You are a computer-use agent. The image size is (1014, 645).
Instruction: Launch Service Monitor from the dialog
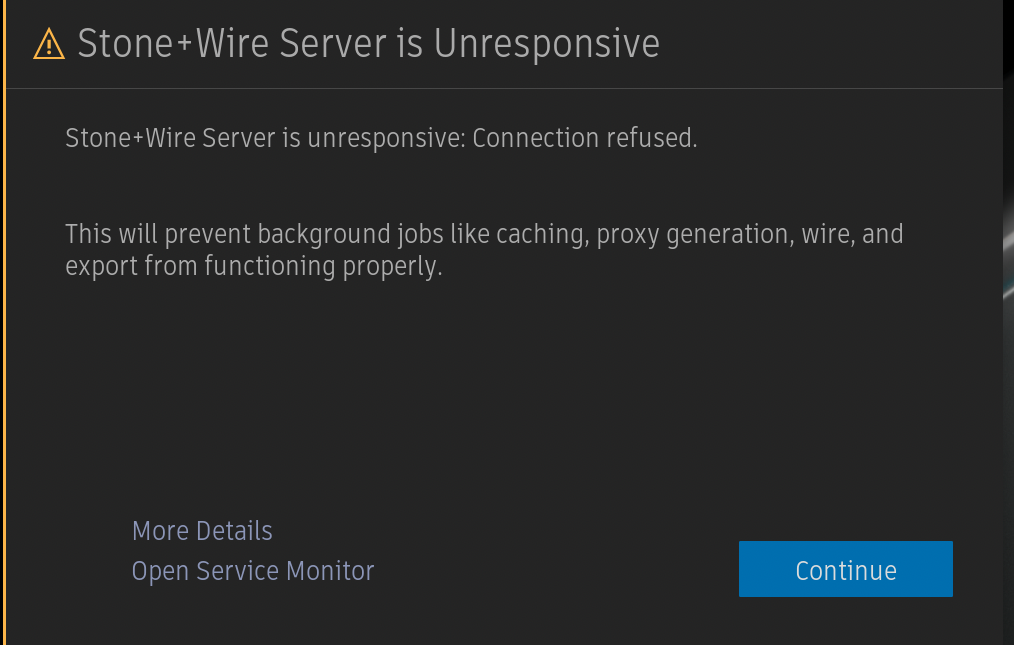tap(253, 571)
